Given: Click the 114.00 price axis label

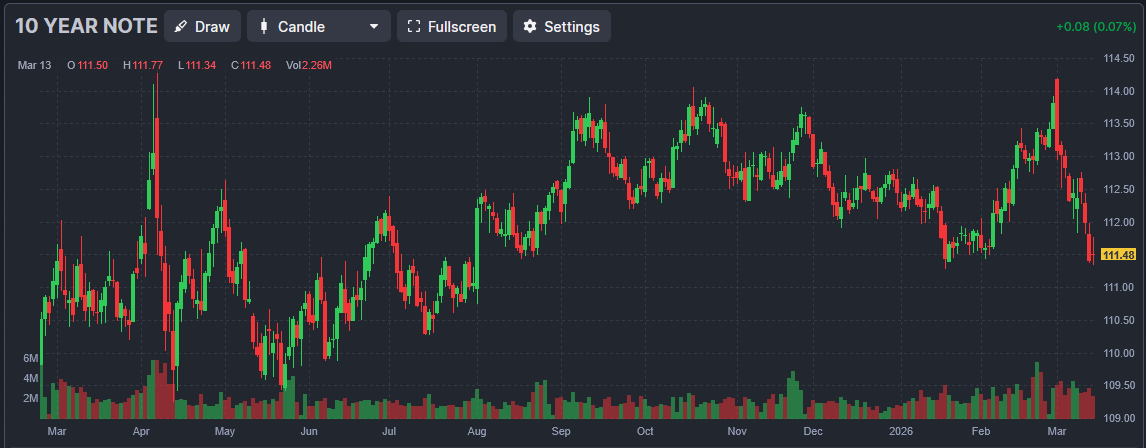Looking at the screenshot, I should [x=1119, y=91].
